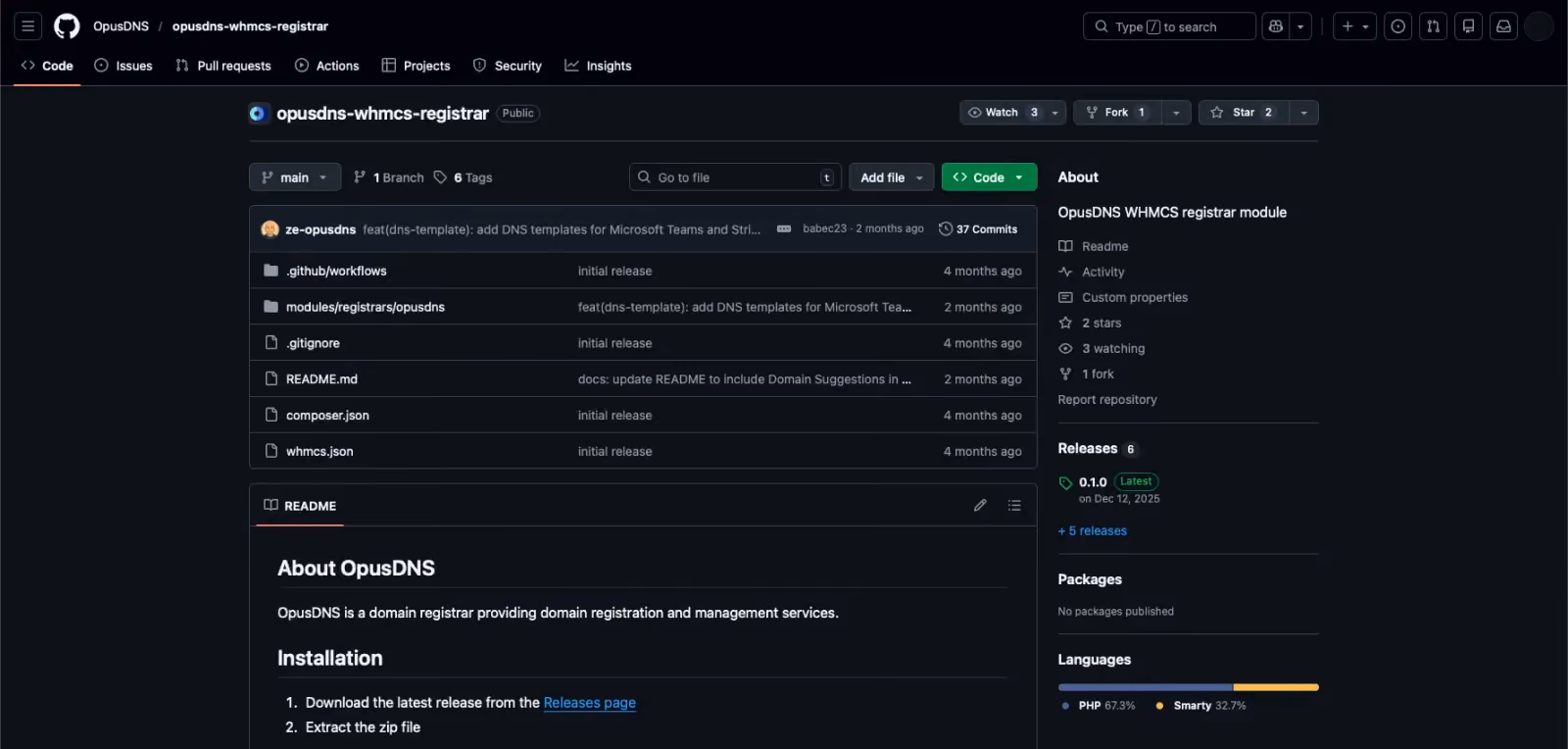View the 6 Tags link
1568x749 pixels.
(x=464, y=177)
